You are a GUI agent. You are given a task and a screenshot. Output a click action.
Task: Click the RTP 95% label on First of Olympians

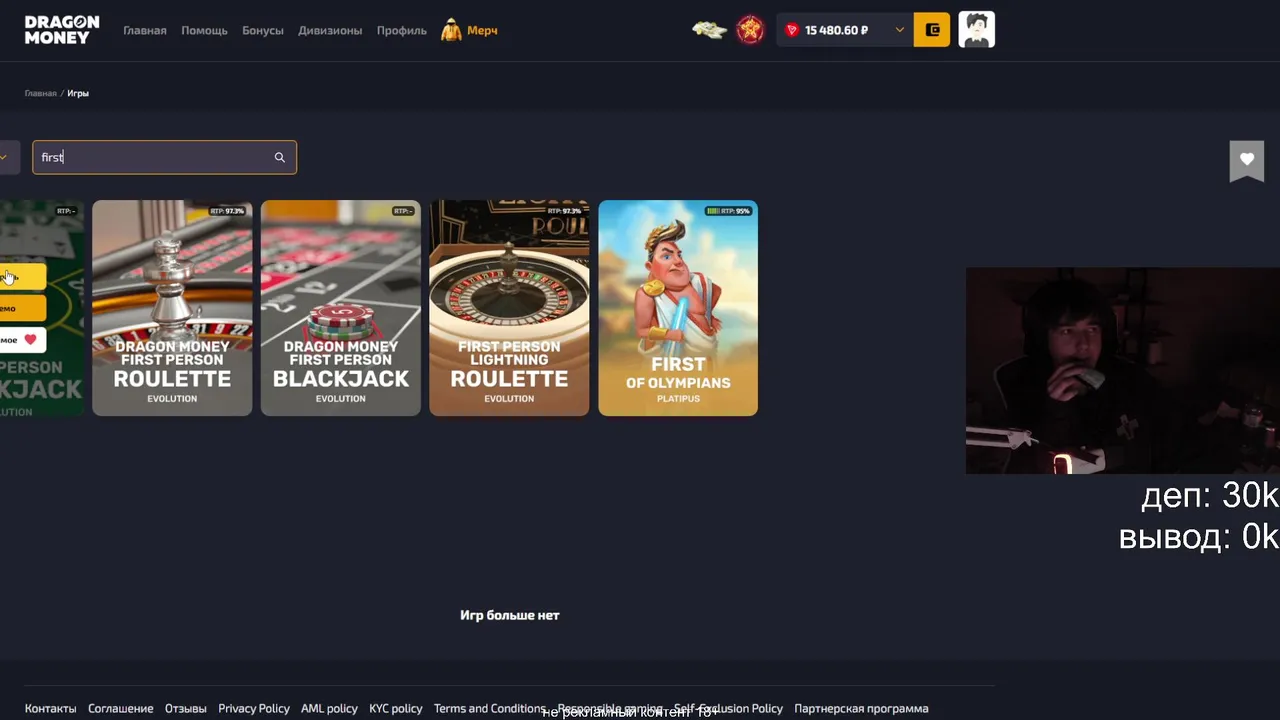pos(728,211)
